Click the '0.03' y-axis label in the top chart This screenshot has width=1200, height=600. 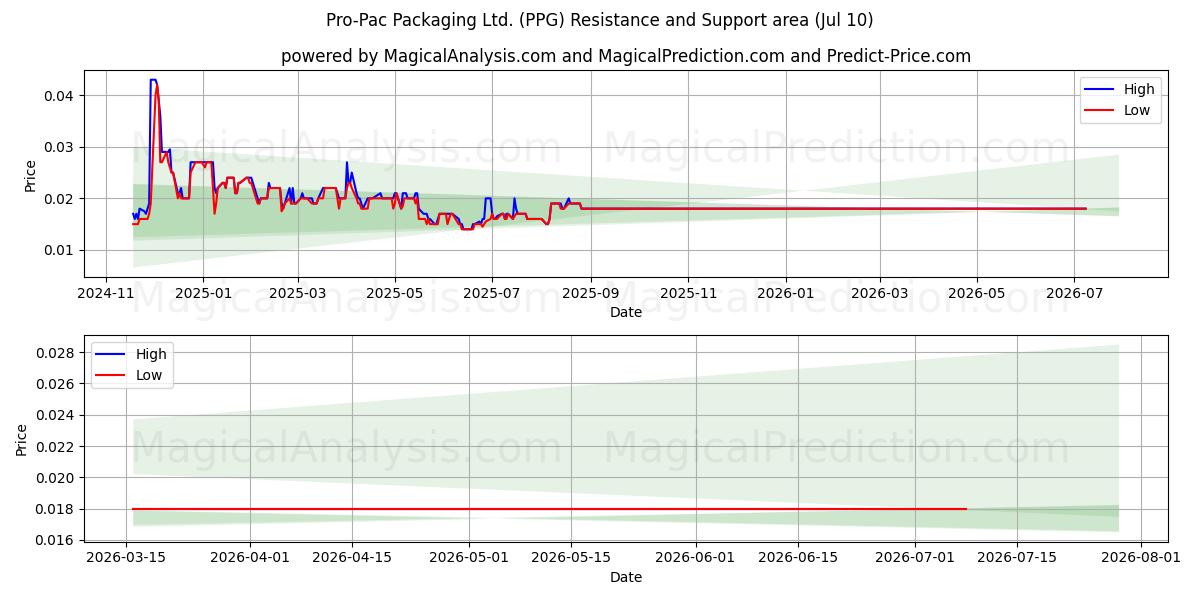(60, 148)
